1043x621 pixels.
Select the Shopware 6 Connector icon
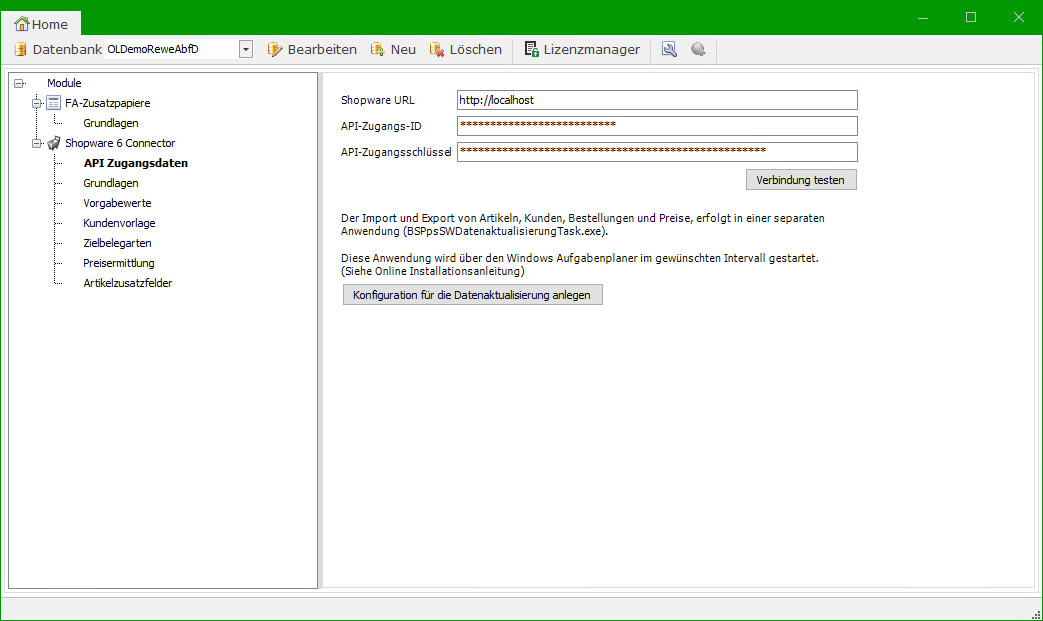(54, 143)
